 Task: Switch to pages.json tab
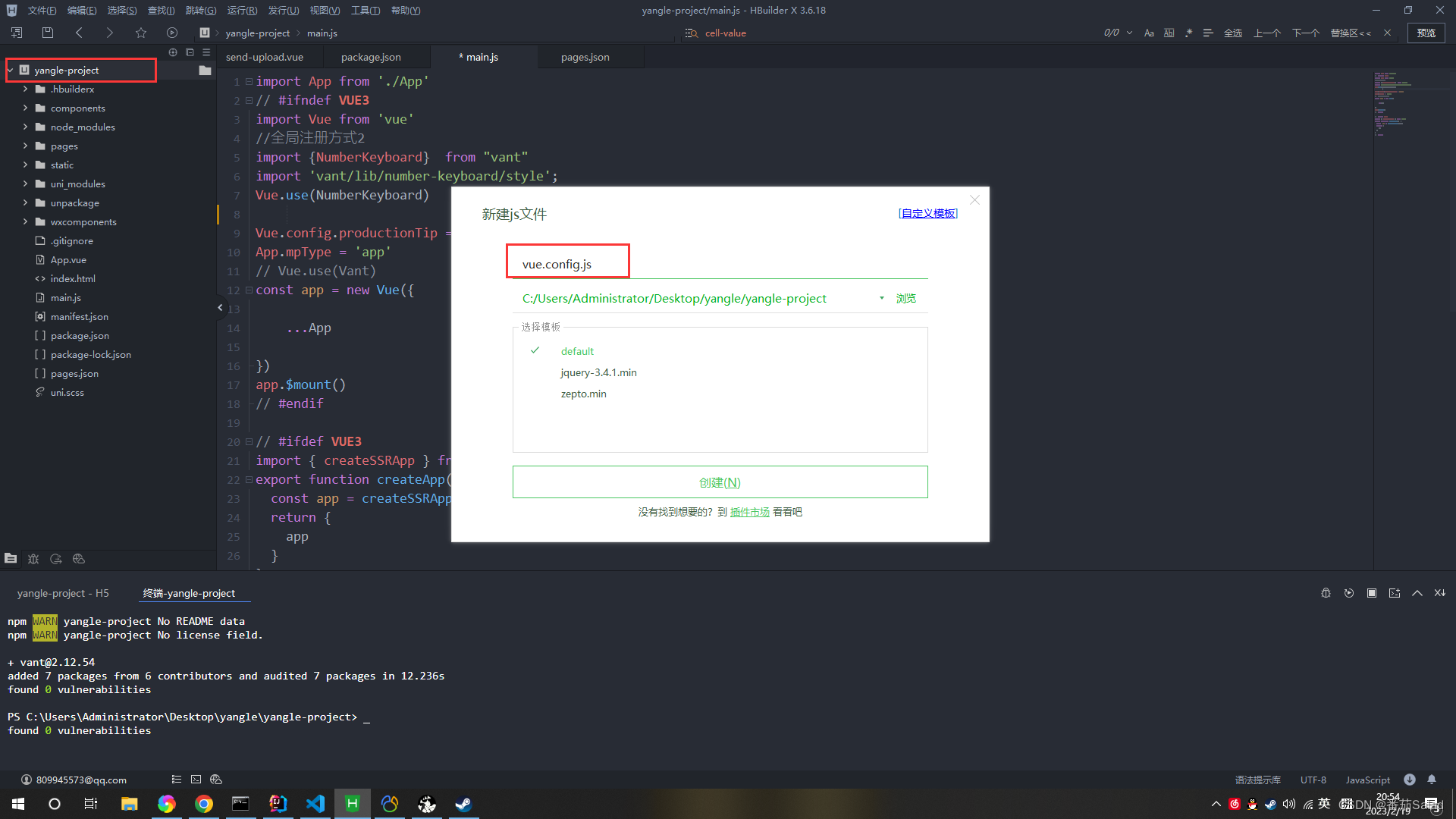(x=585, y=57)
